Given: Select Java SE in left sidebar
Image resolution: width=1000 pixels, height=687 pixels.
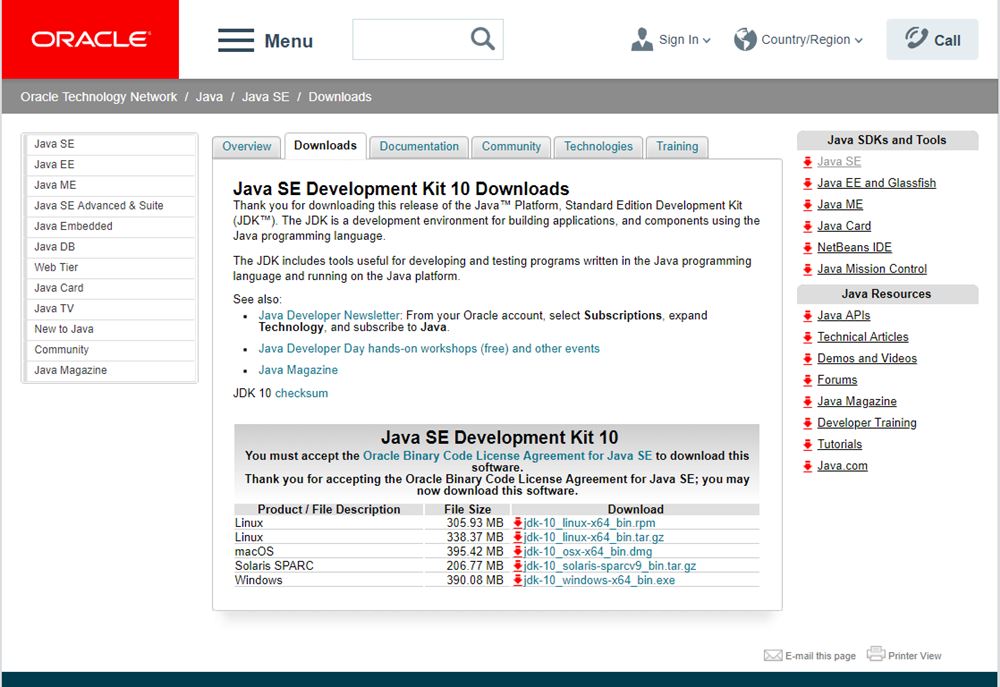Looking at the screenshot, I should pyautogui.click(x=110, y=144).
